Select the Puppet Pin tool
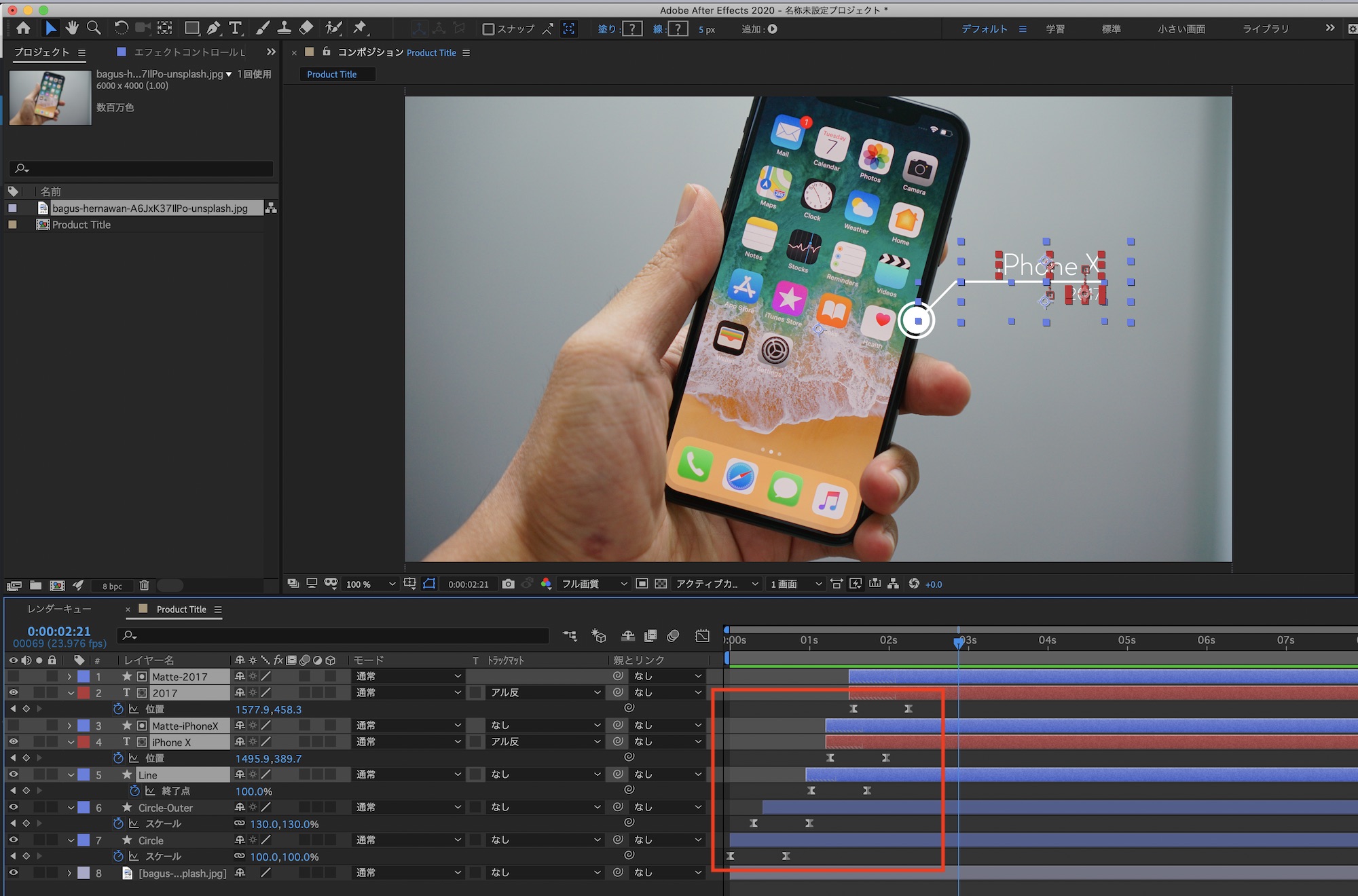This screenshot has width=1358, height=896. coord(360,28)
